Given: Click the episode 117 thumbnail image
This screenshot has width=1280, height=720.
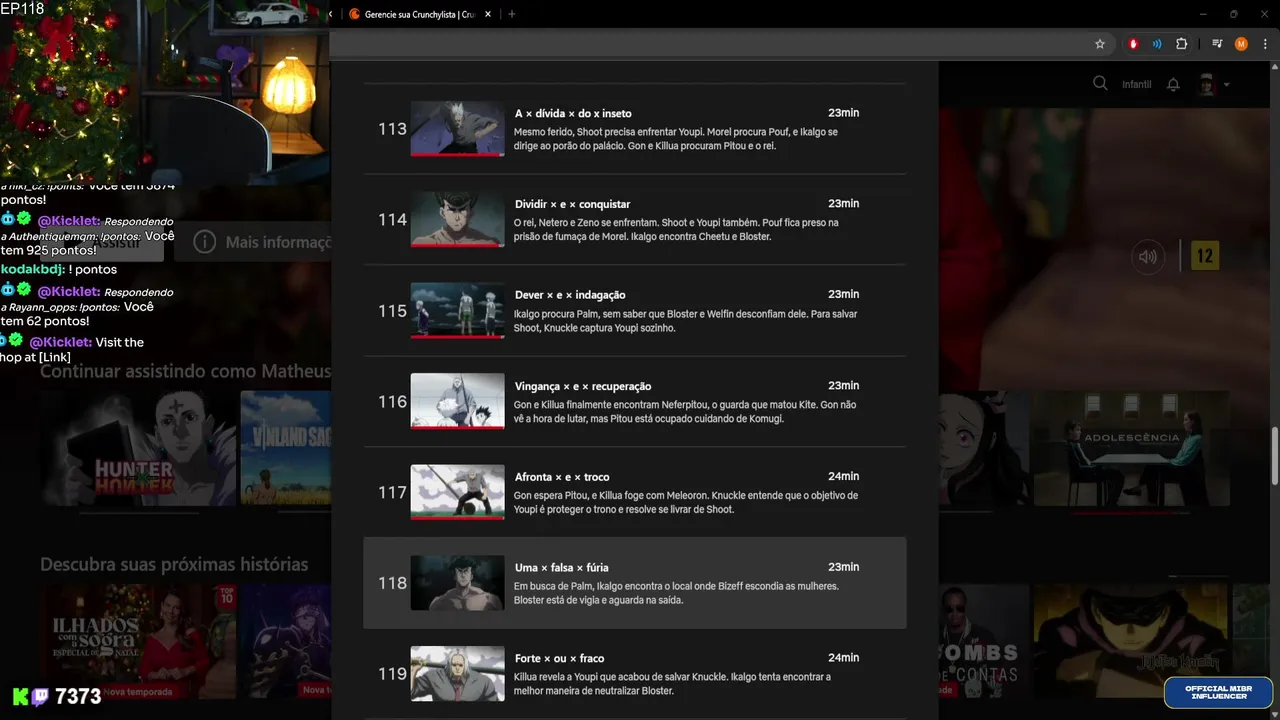Looking at the screenshot, I should (x=457, y=492).
